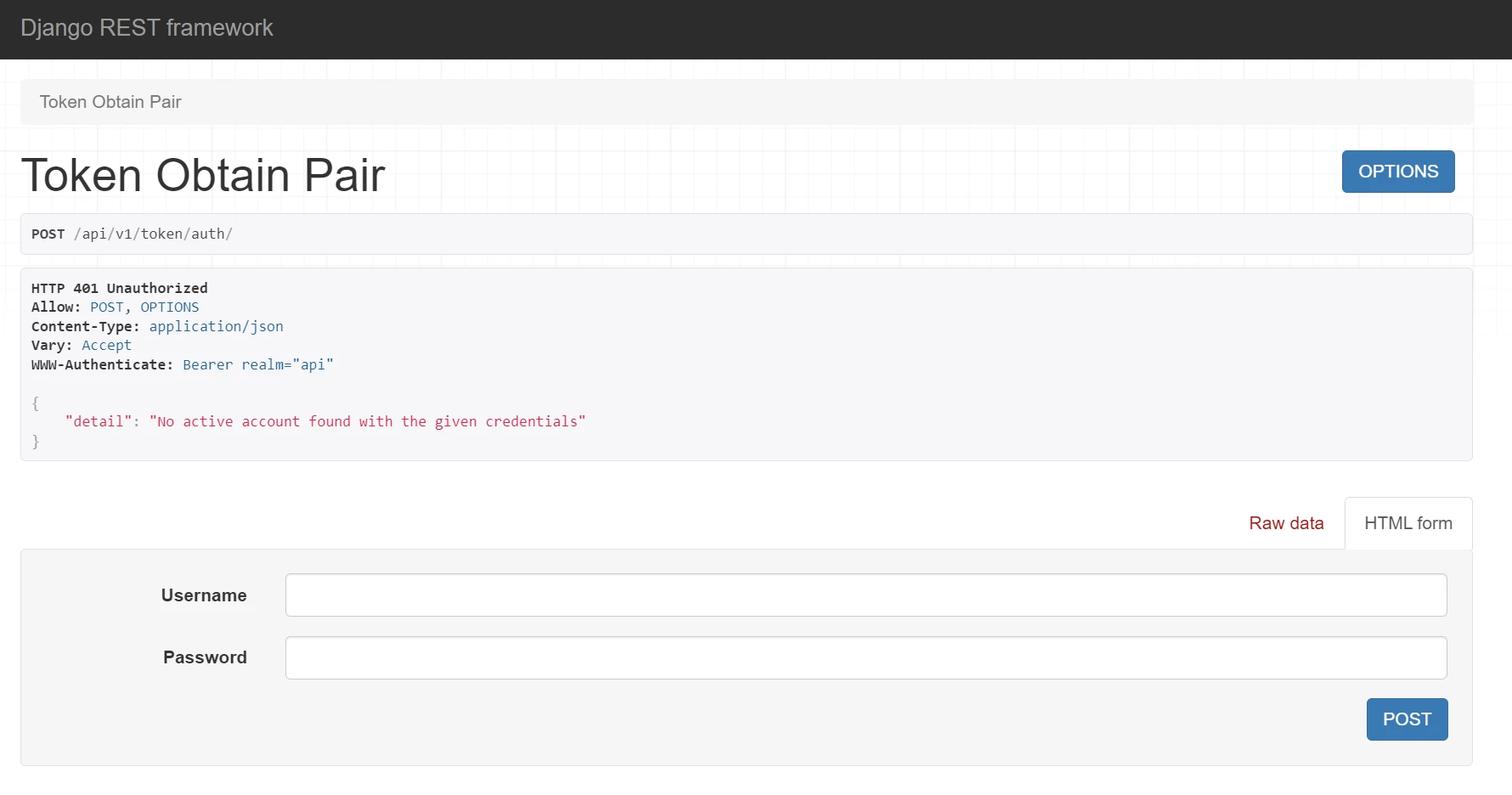Focus the Username input field
This screenshot has width=1512, height=795.
pos(866,595)
